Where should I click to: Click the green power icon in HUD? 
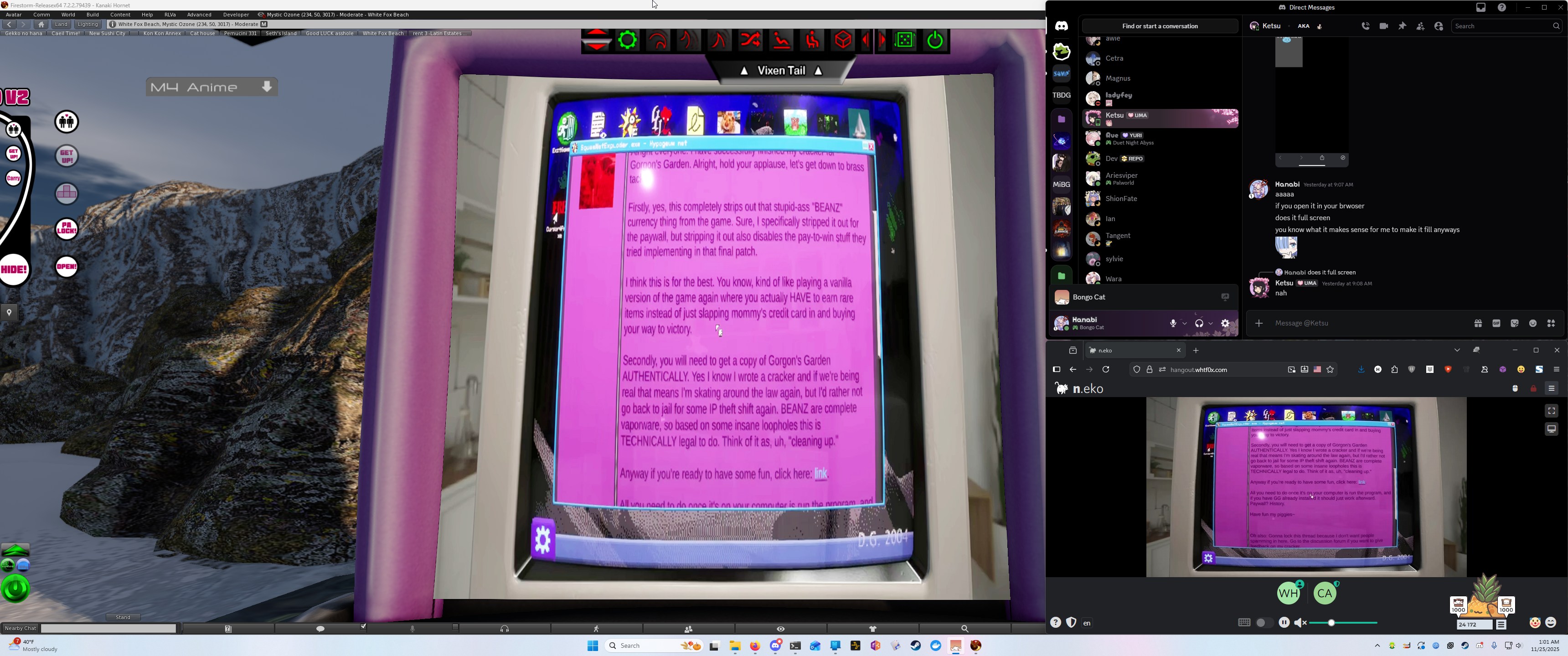(x=935, y=41)
